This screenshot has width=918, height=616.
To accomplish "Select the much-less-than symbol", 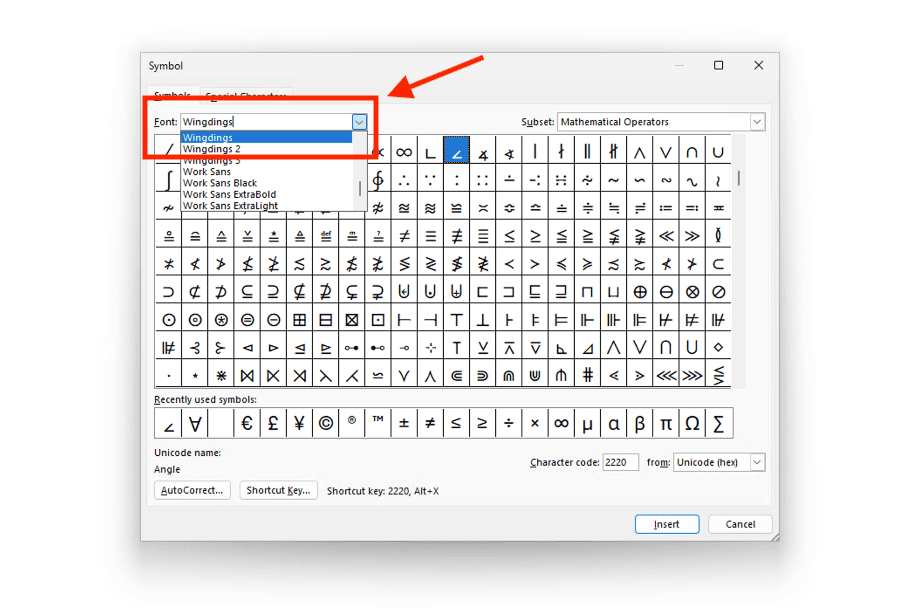I will tap(666, 236).
